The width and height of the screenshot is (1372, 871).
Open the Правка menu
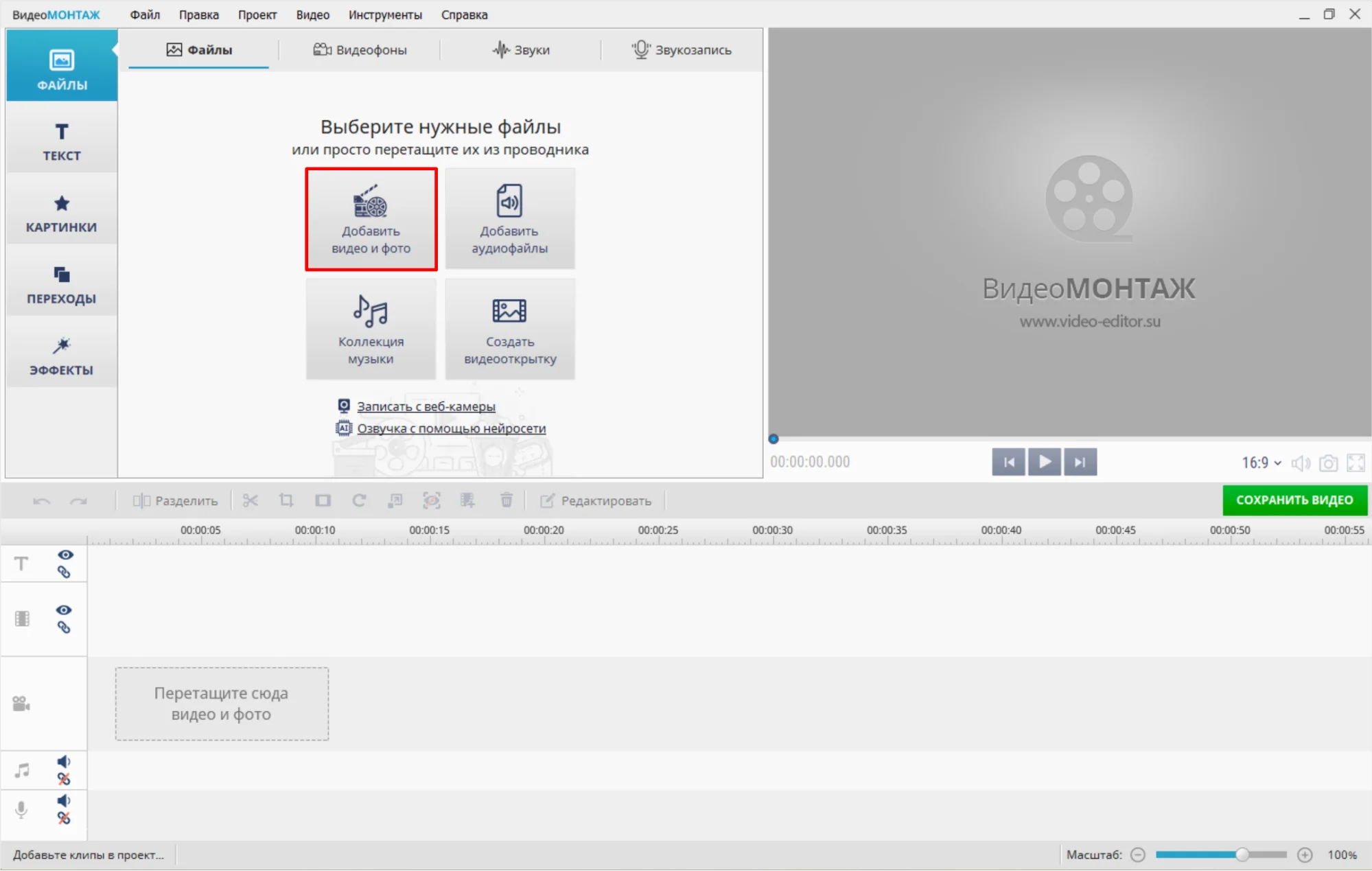(199, 14)
